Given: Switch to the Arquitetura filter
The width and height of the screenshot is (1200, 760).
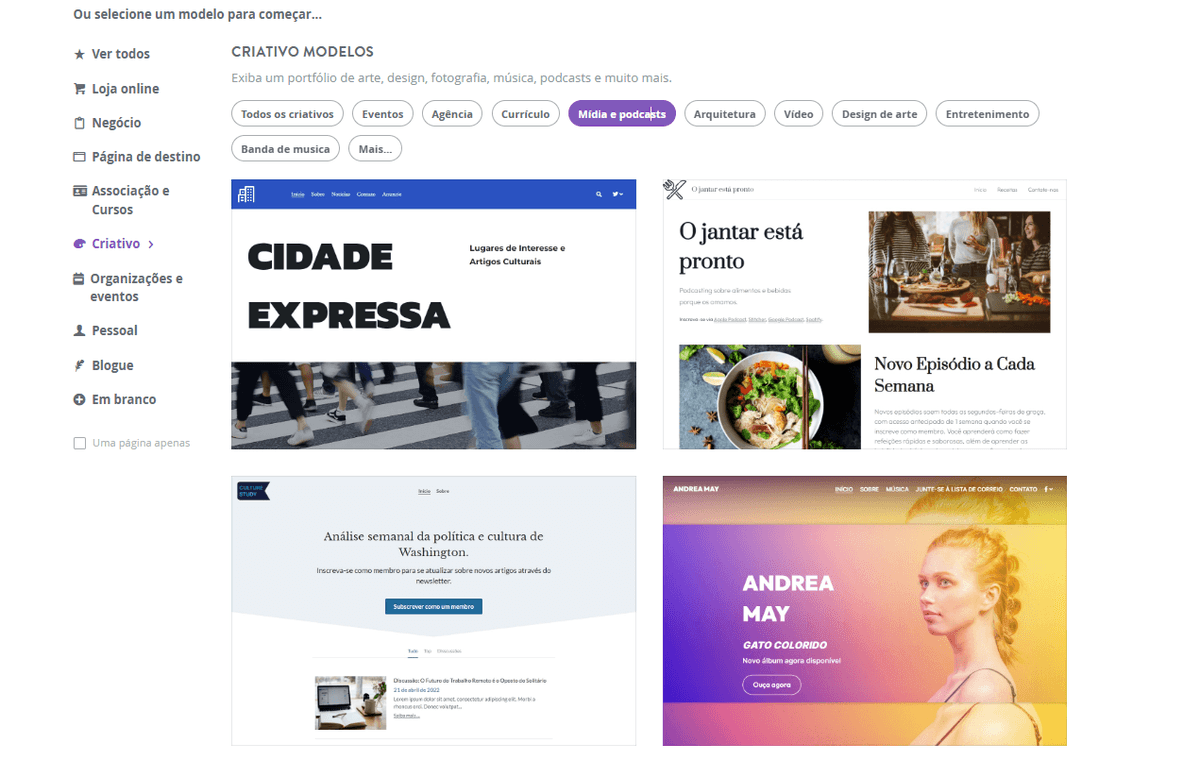Looking at the screenshot, I should (x=725, y=114).
